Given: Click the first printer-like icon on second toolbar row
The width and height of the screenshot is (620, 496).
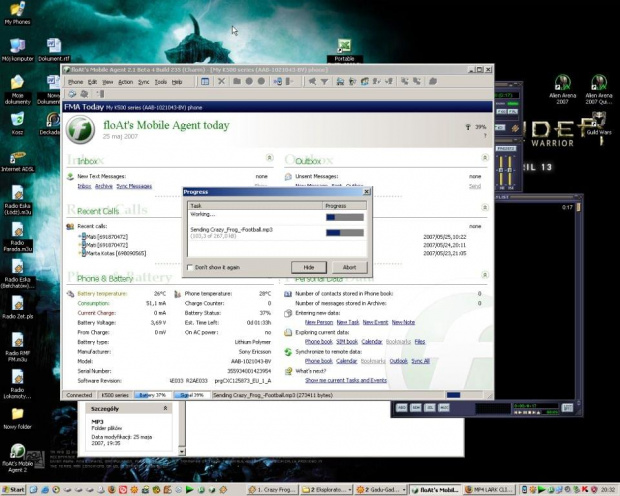Looking at the screenshot, I should [x=72, y=94].
